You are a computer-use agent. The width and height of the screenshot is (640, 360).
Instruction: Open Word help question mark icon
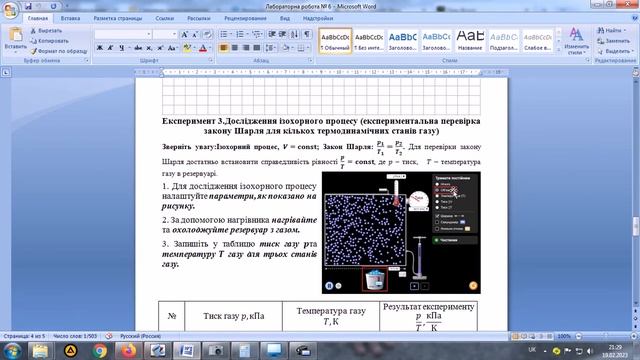(x=635, y=18)
